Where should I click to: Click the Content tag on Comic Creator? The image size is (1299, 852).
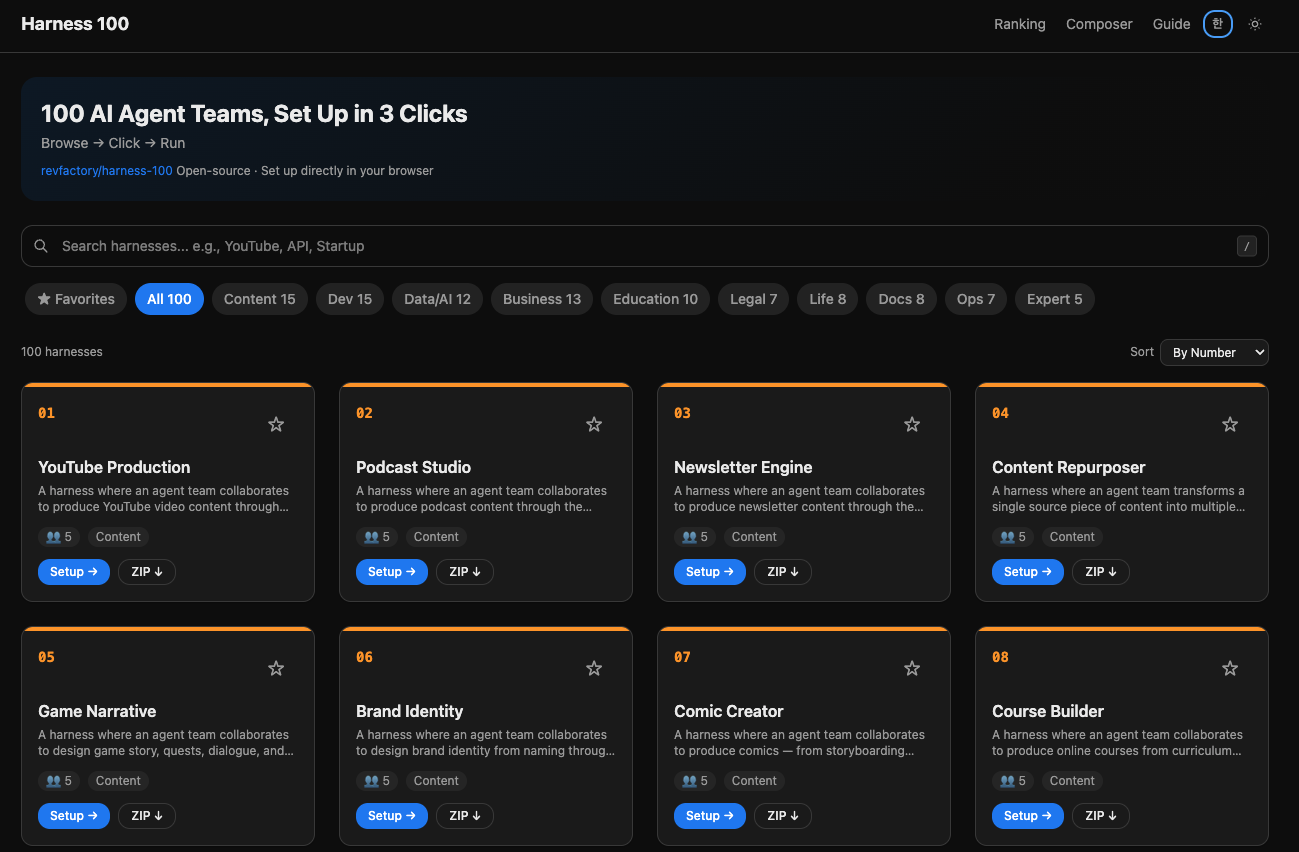(754, 781)
